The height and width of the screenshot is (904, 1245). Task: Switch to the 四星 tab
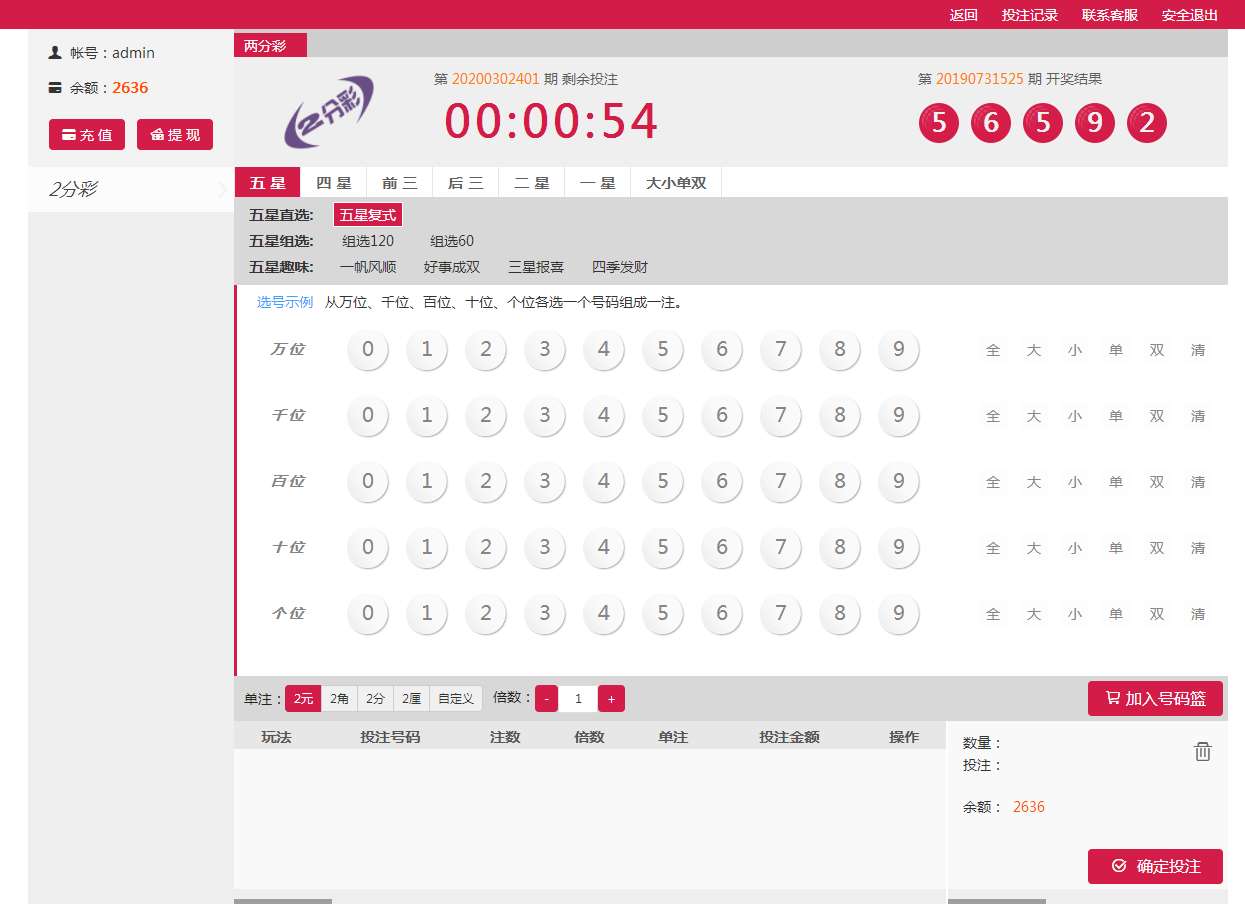pos(334,183)
